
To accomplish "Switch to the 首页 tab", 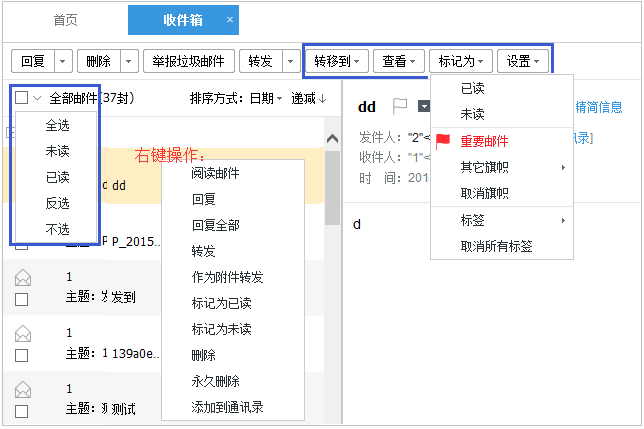I will click(66, 20).
